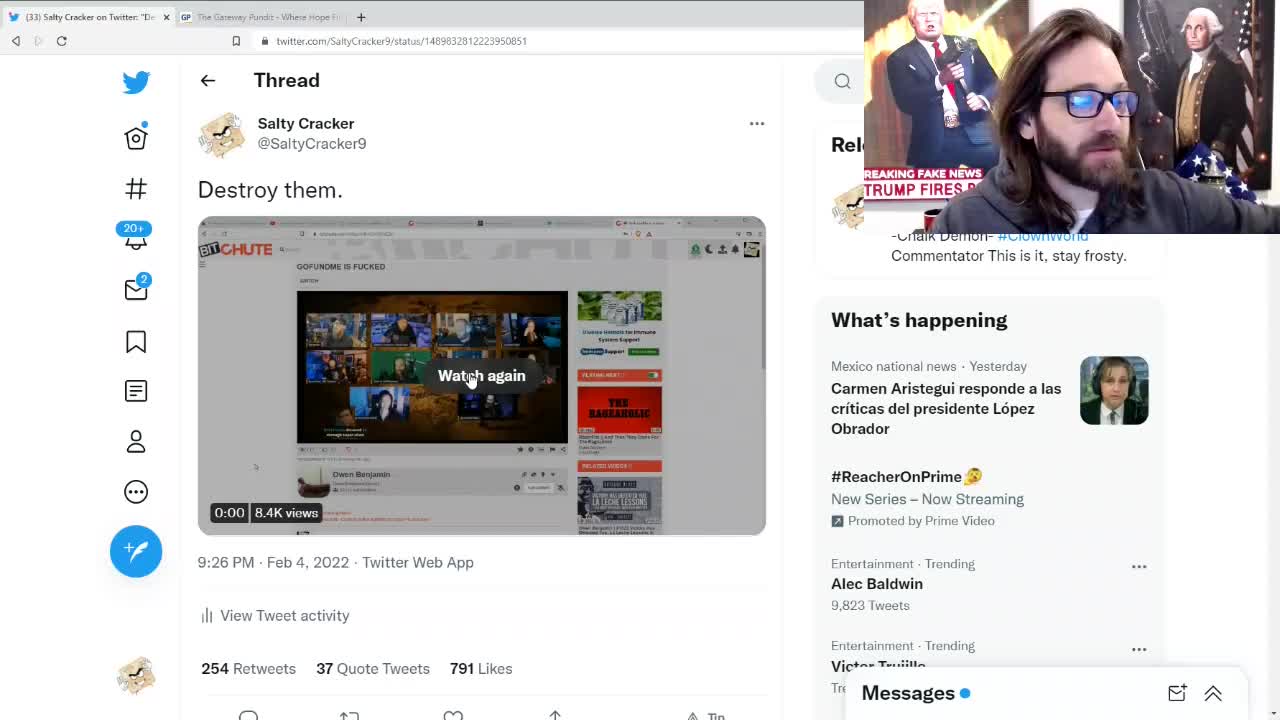Click browser back navigation arrow

coord(16,41)
